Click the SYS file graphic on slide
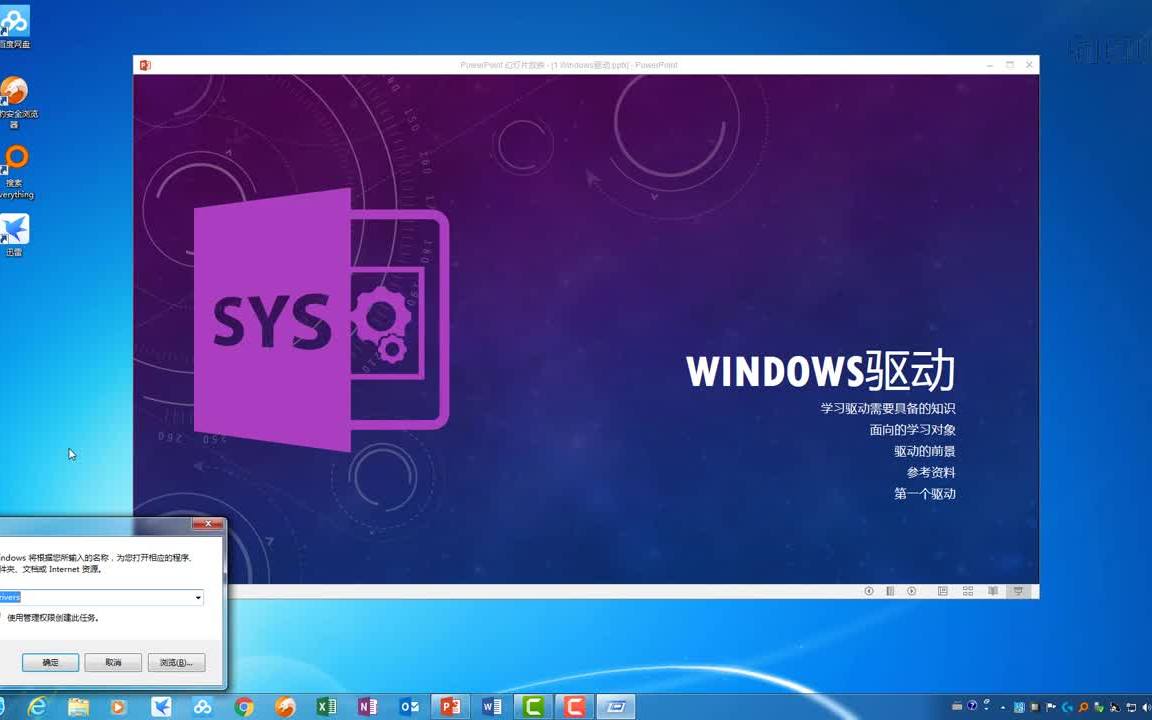 tap(321, 320)
